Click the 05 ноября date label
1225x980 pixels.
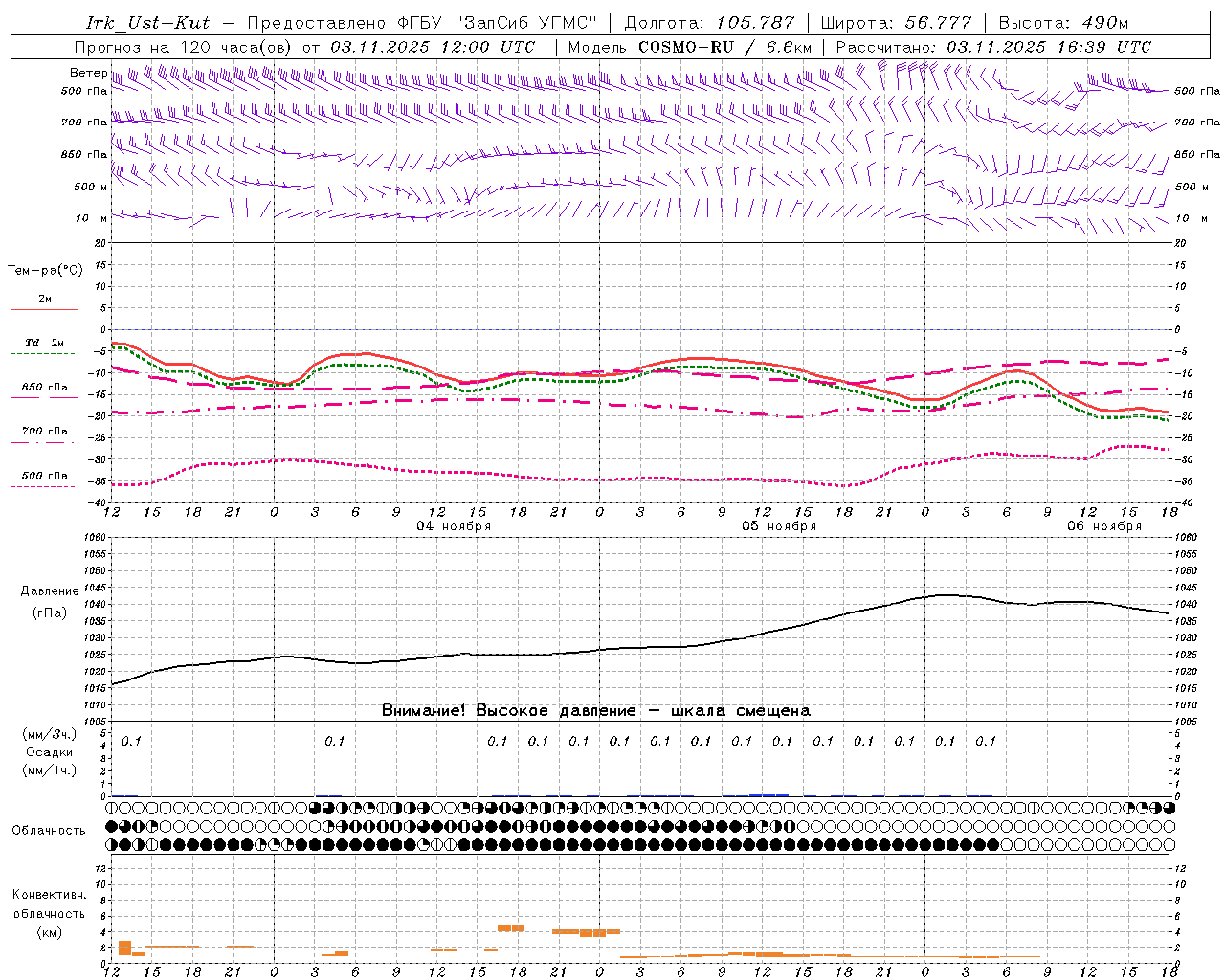point(779,526)
